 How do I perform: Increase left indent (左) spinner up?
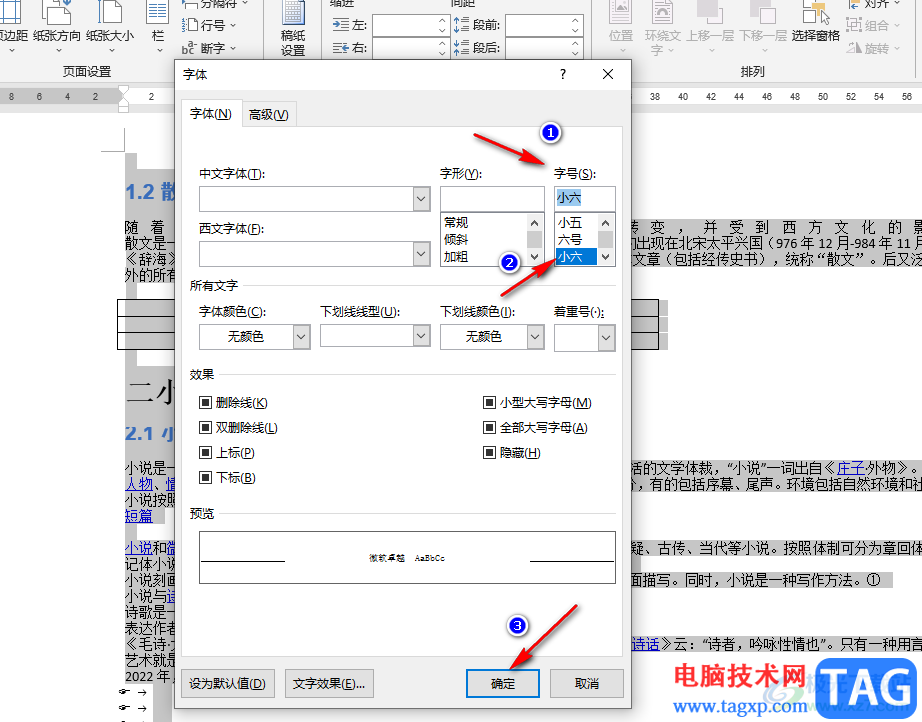click(443, 21)
